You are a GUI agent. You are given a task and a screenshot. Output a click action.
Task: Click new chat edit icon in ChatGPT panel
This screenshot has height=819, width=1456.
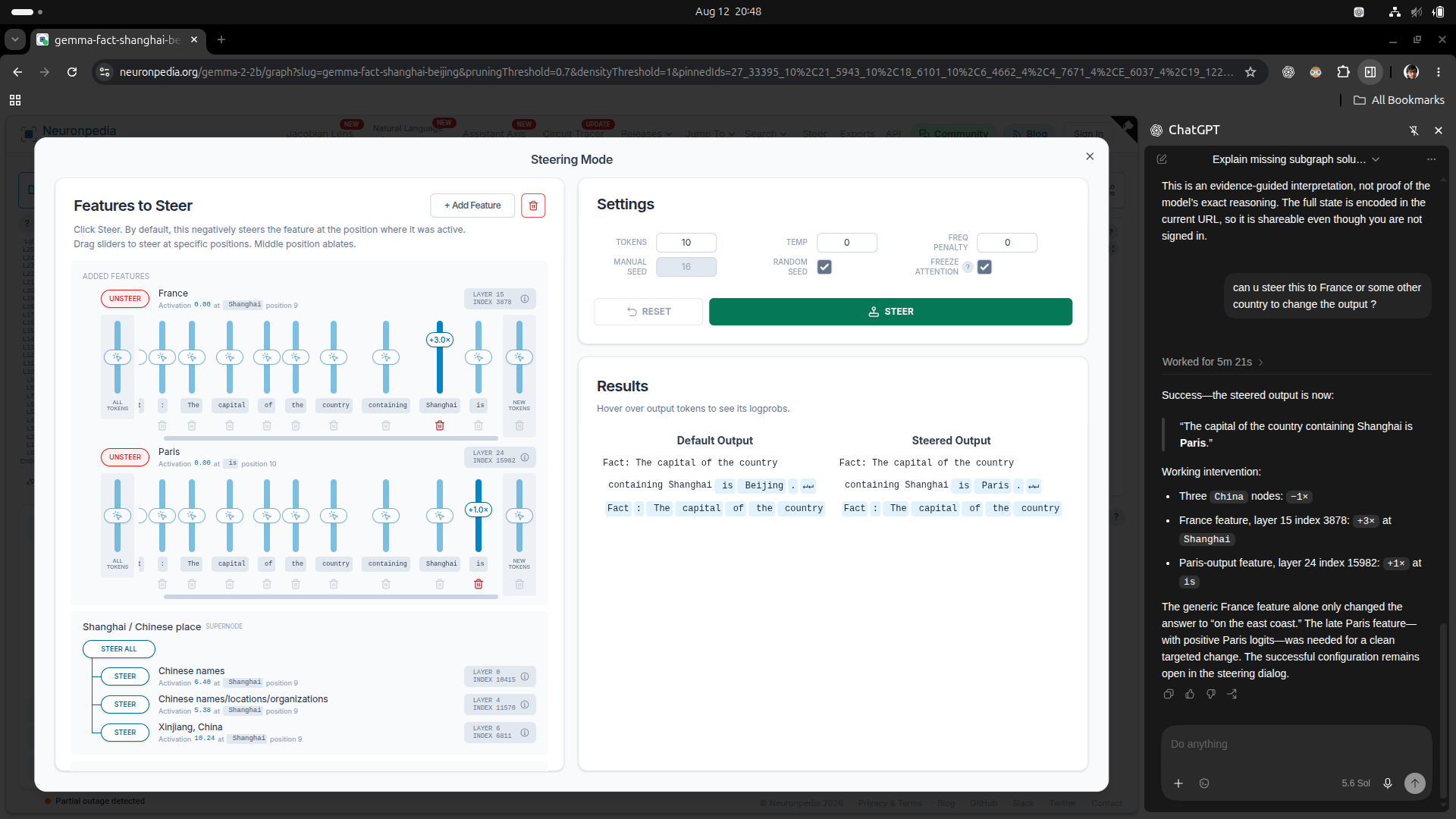tap(1162, 159)
